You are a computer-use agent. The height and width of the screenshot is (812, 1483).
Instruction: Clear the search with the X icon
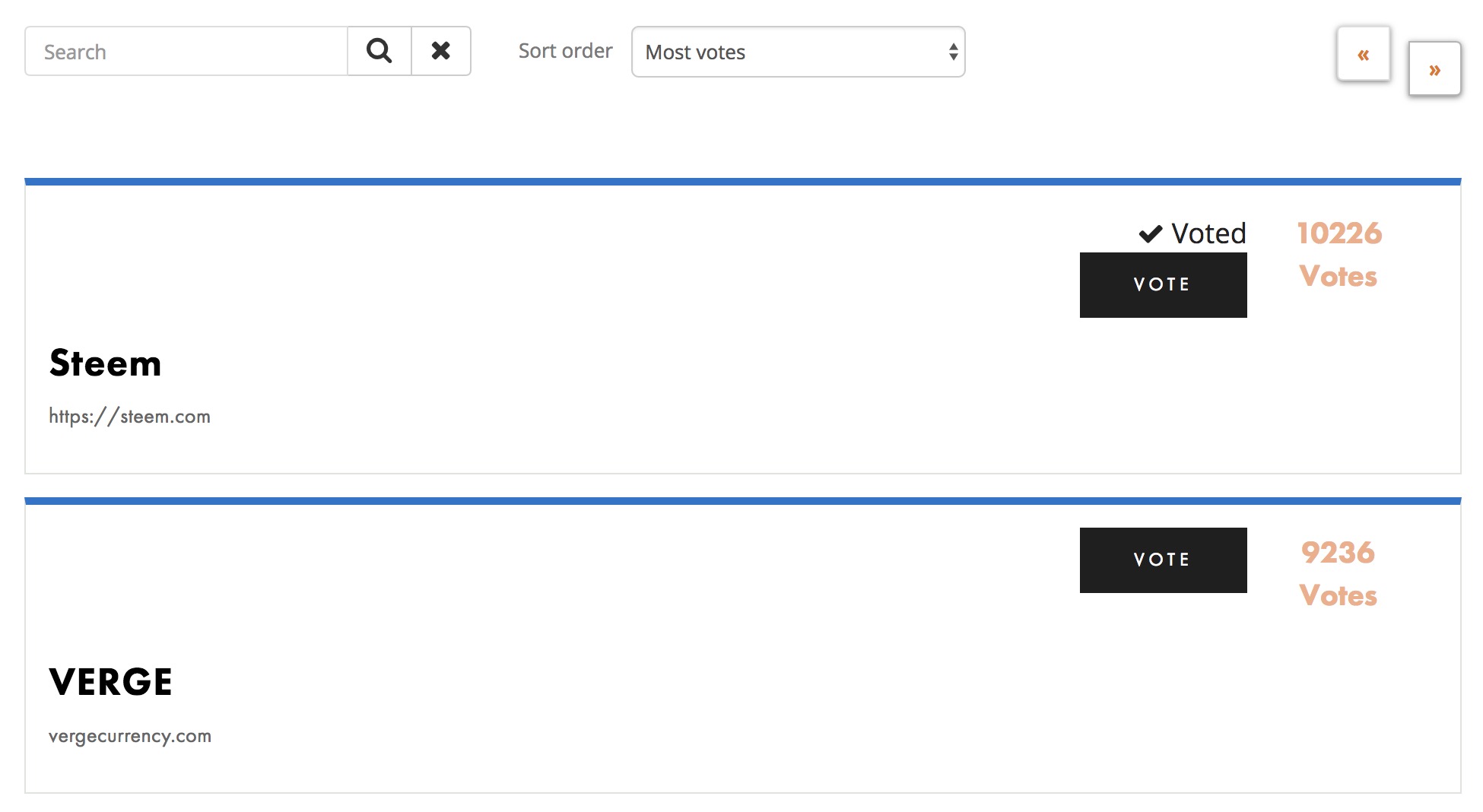(x=440, y=51)
